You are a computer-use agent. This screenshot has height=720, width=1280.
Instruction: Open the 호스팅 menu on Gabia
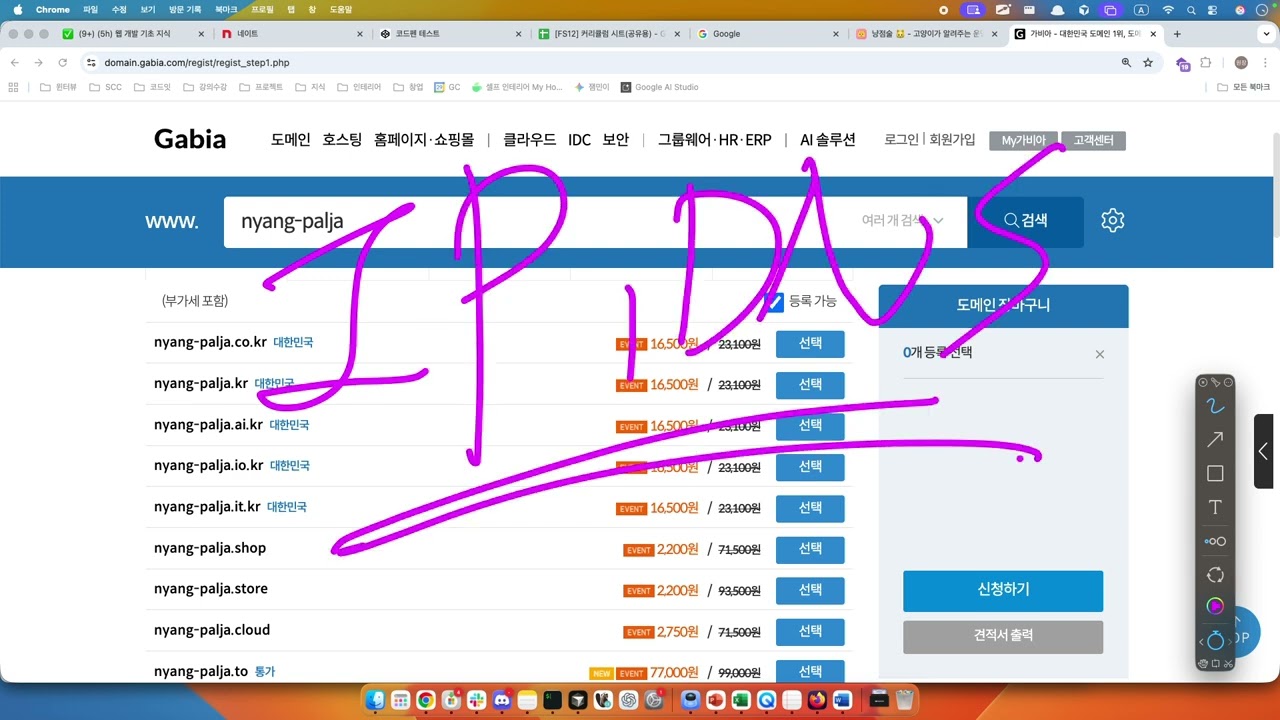tap(342, 140)
